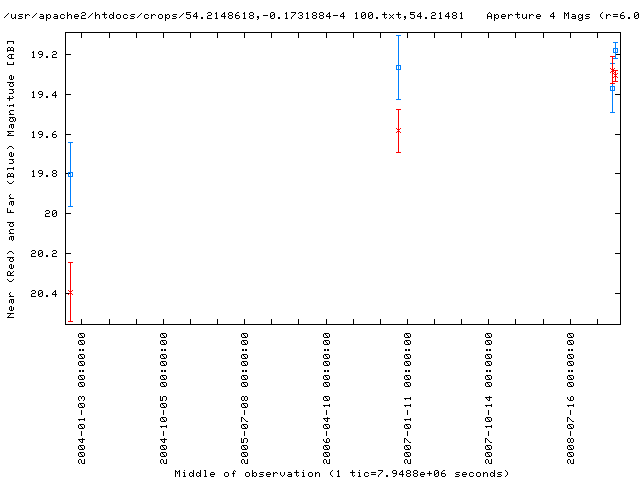Click the y-axis tick label 20.4
The image size is (640, 480).
tap(44, 293)
